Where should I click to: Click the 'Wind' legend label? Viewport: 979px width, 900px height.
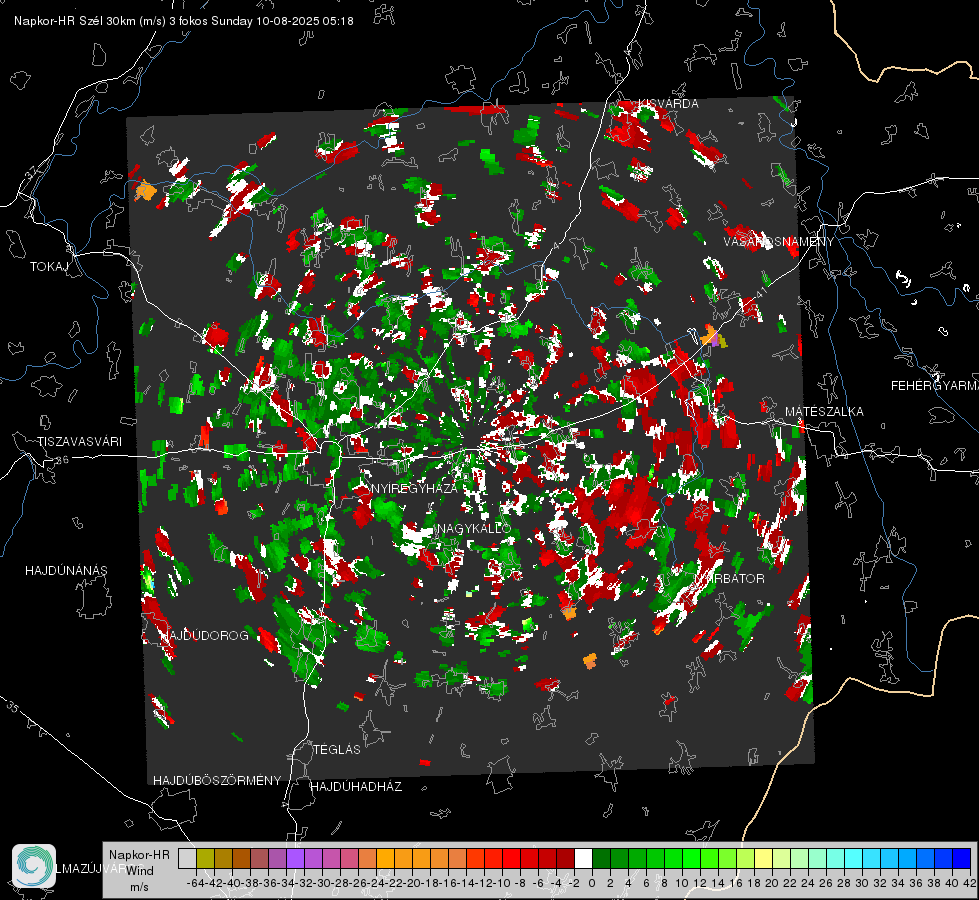tap(140, 871)
